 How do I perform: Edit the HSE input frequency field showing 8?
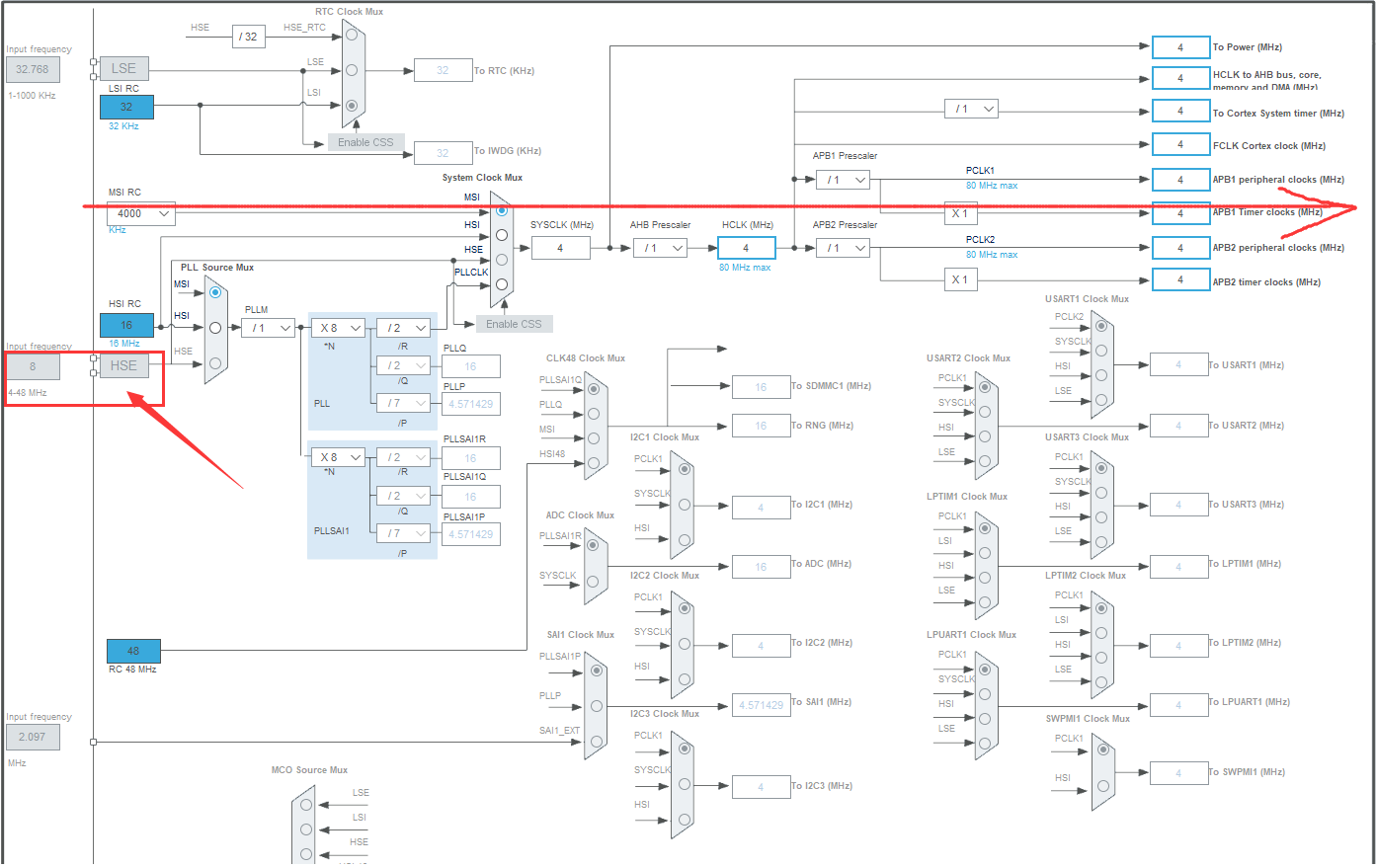[33, 366]
